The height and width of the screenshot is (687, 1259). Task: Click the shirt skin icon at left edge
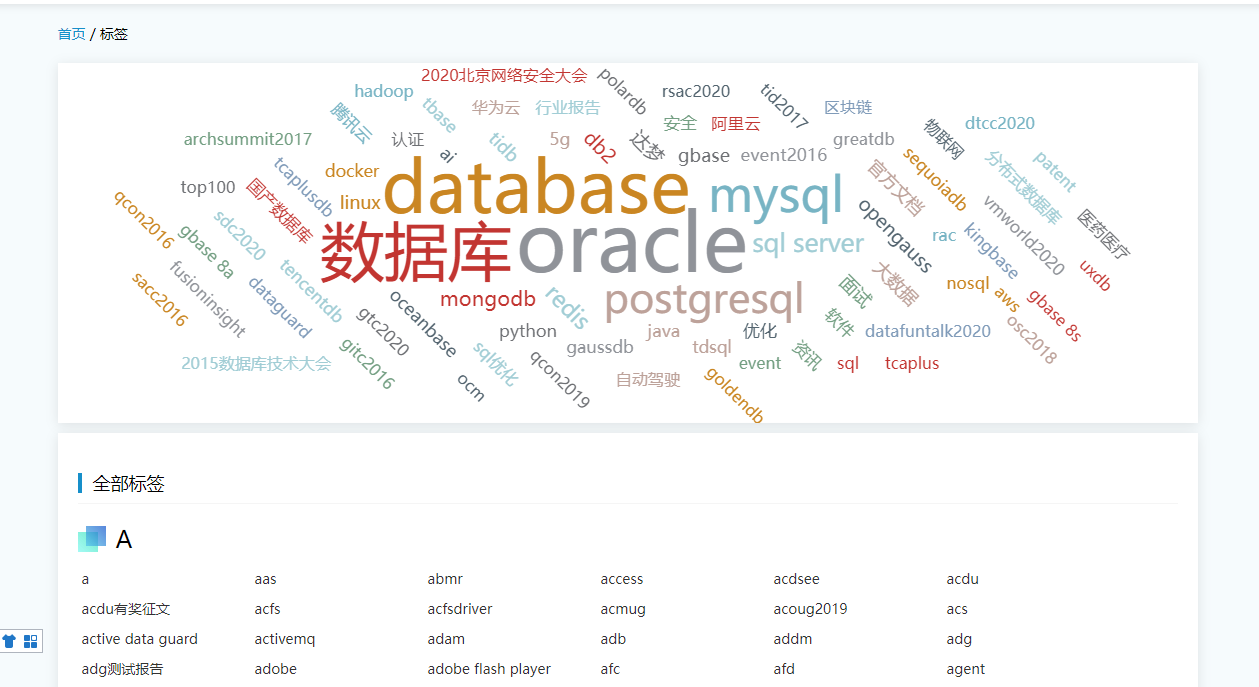[10, 641]
